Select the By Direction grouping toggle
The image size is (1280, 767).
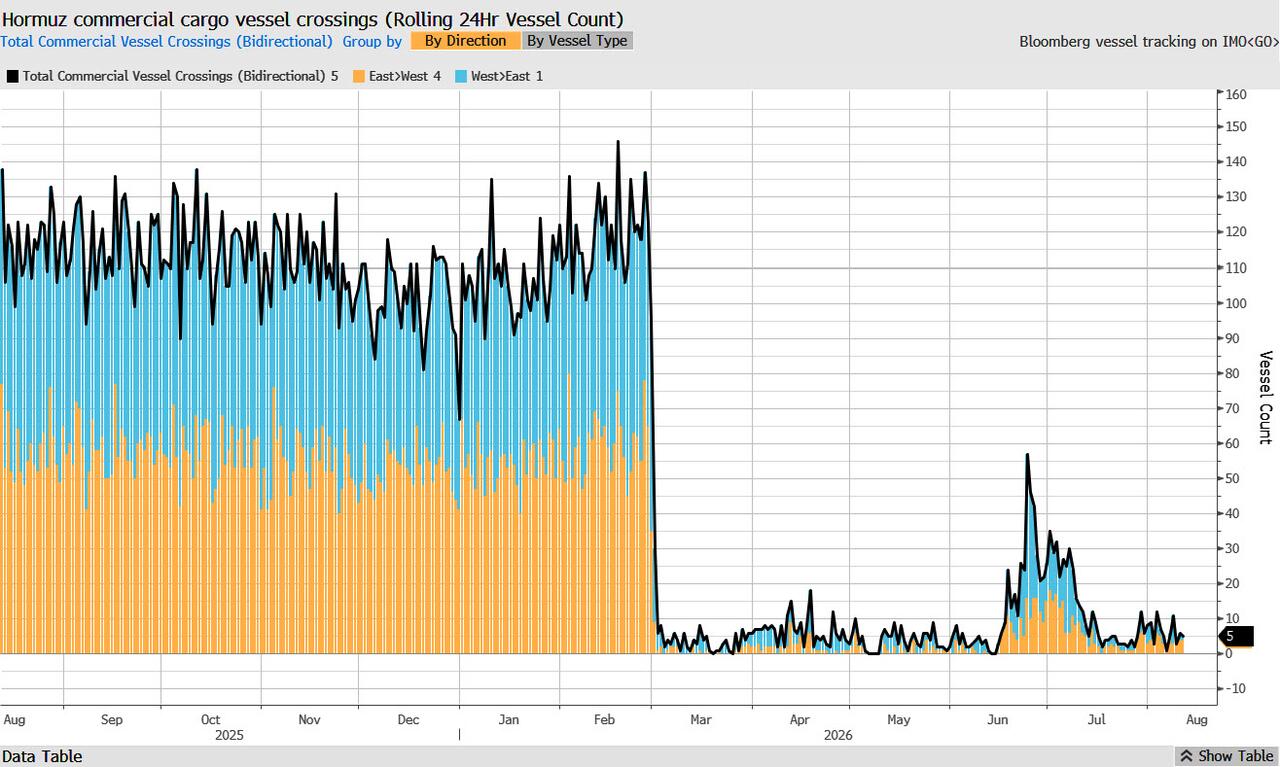point(465,41)
